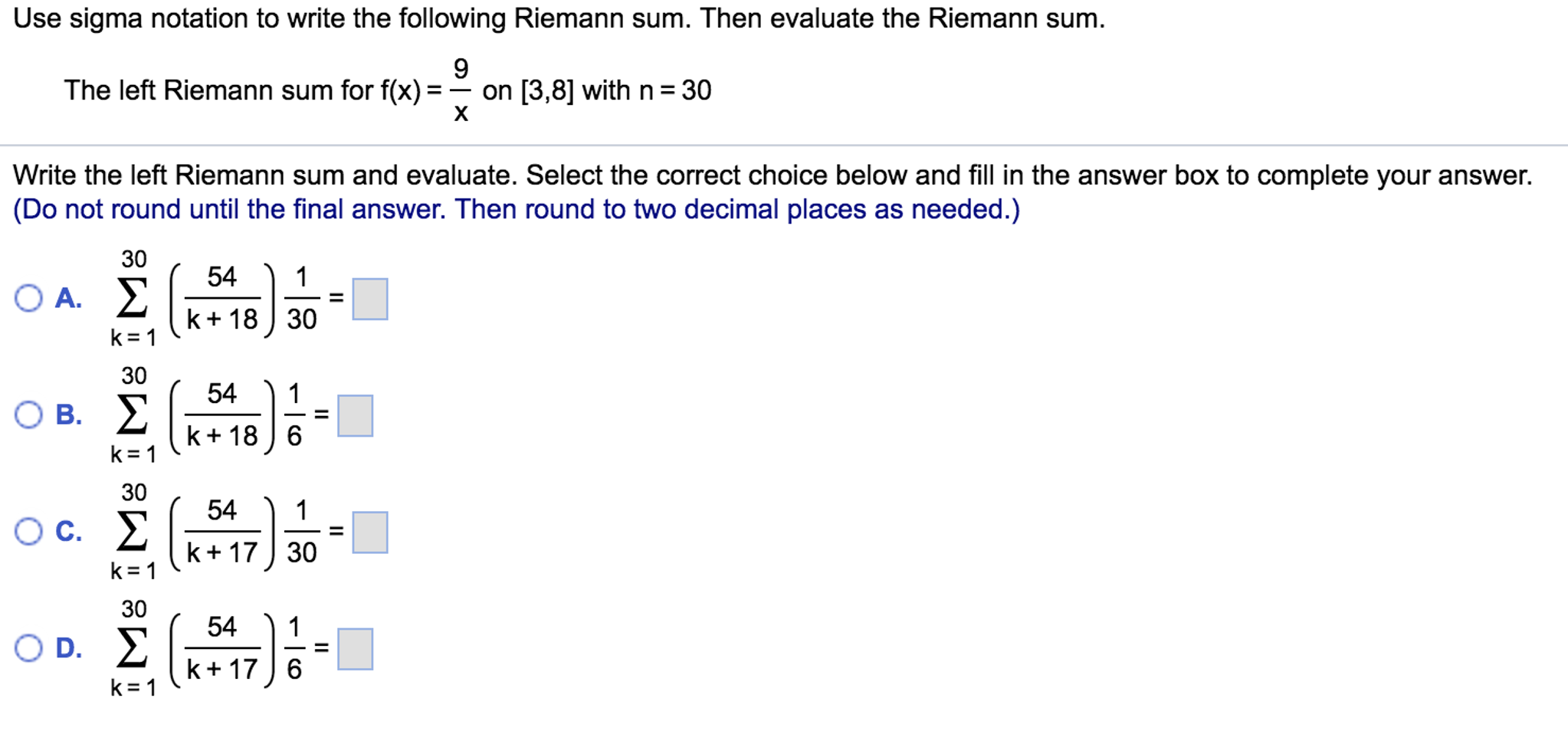Click the 1/30 fraction in choice C
The width and height of the screenshot is (1568, 734).
coord(302,531)
